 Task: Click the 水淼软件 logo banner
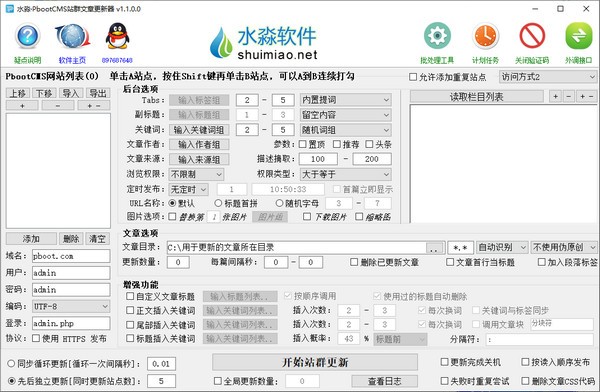click(264, 43)
